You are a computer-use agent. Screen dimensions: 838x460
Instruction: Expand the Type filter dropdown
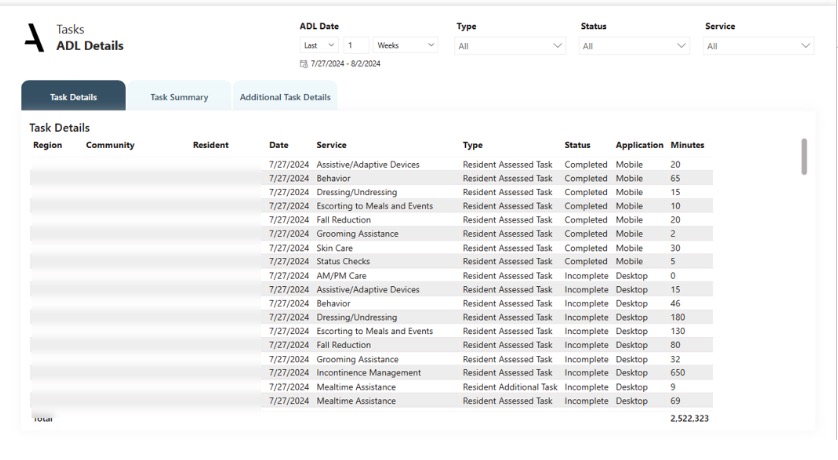point(510,46)
